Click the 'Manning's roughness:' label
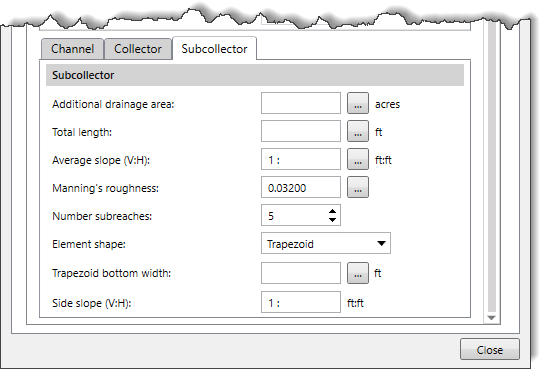Viewport: 546px width, 369px height. pos(106,188)
